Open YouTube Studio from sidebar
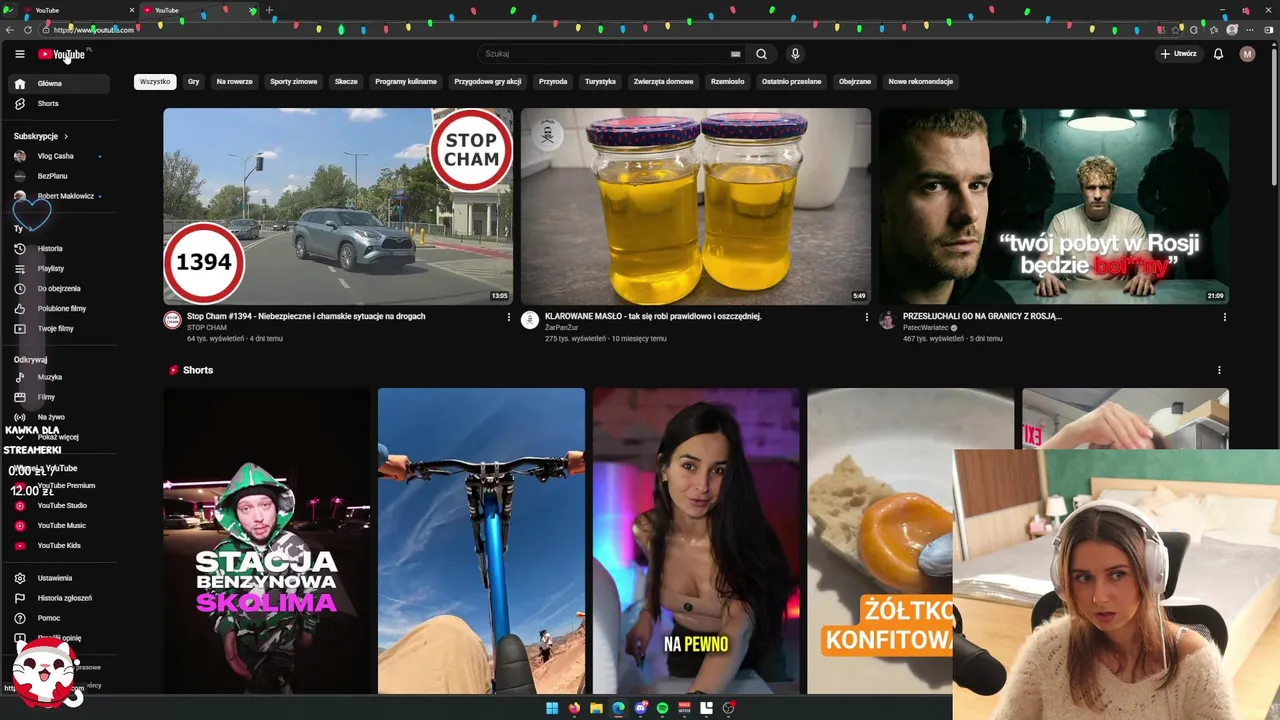 click(58, 505)
